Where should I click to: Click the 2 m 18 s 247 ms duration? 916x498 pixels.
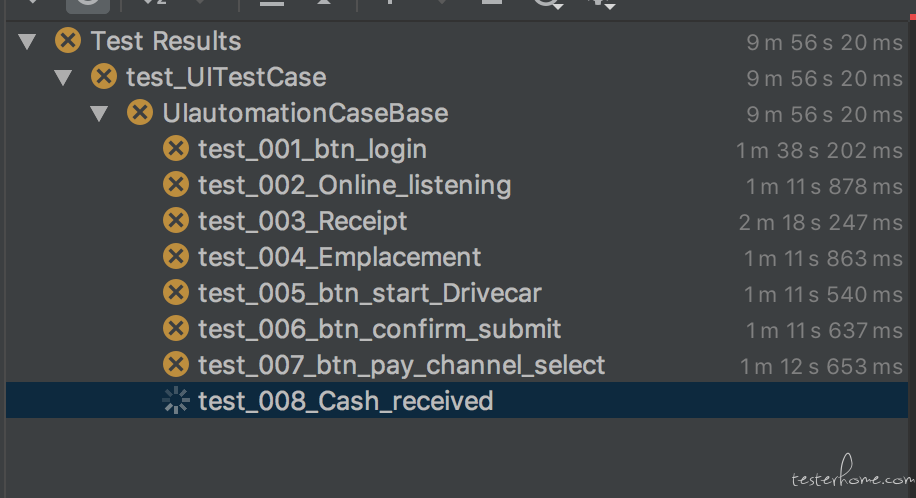pyautogui.click(x=821, y=222)
